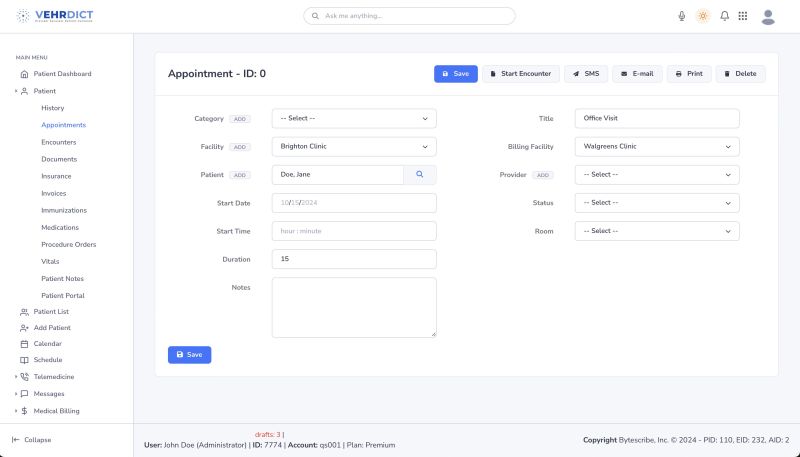Screen dimensions: 800x457
Task: Expand the Provider select dropdown
Action: click(657, 174)
